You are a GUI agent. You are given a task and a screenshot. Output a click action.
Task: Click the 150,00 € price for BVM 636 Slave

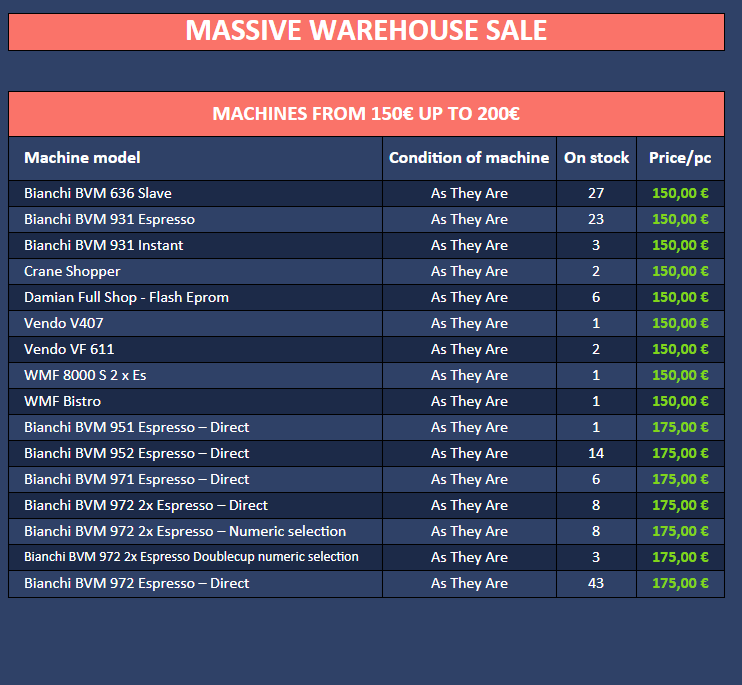(680, 193)
